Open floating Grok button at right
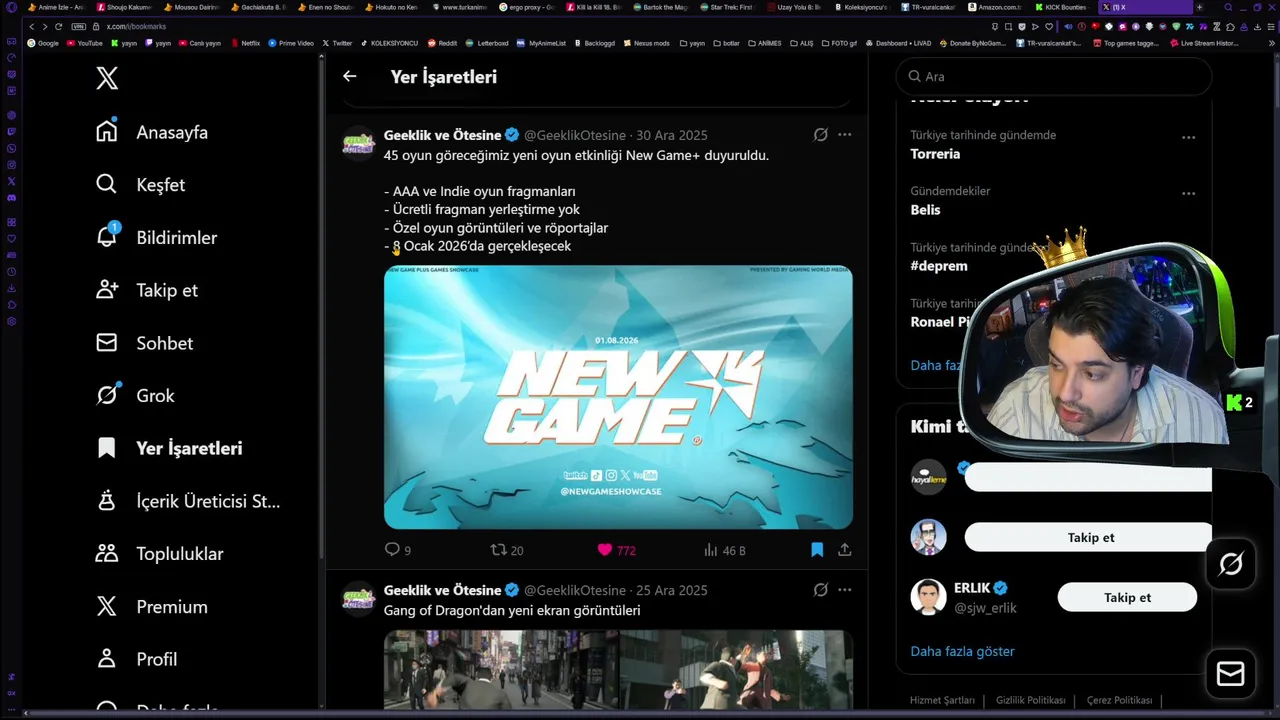The image size is (1280, 720). [1231, 564]
